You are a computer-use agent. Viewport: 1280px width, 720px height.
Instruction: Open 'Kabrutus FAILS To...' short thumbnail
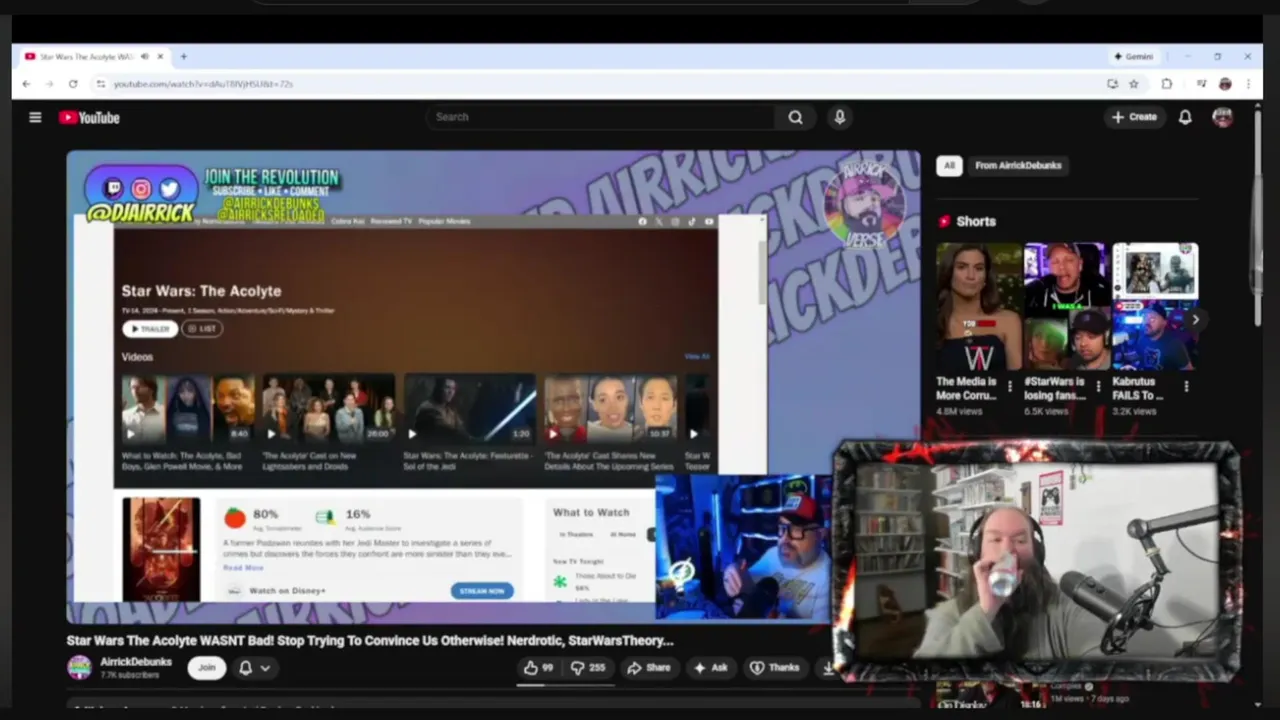[1155, 306]
